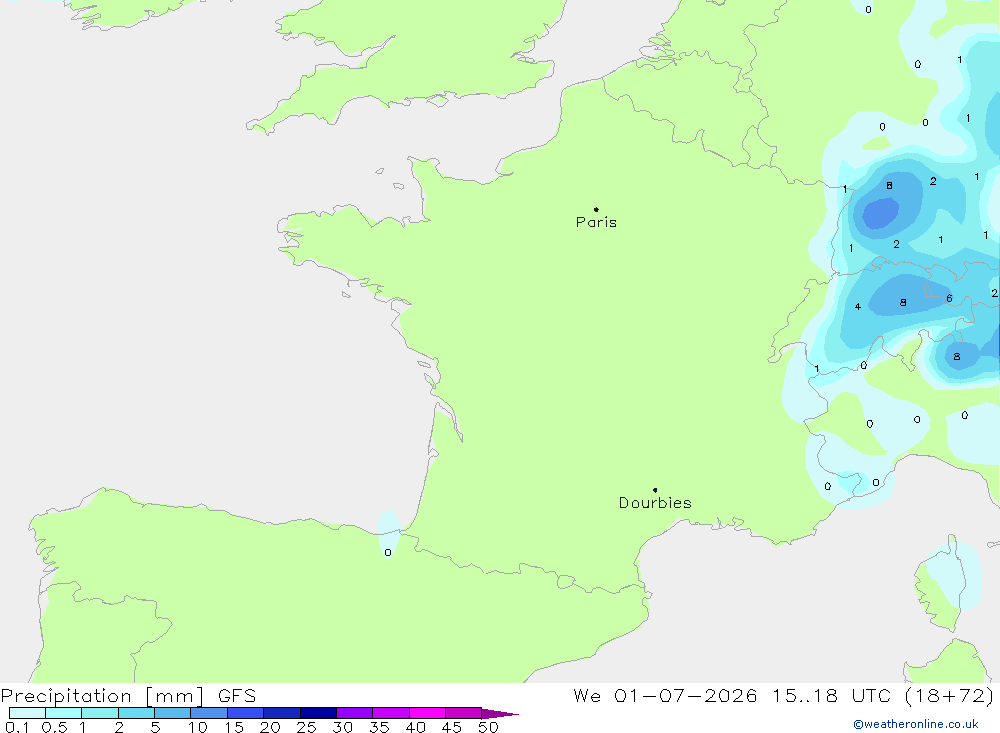The image size is (1000, 733).
Task: Click the '(18+72)' forecast run text
Action: (950, 696)
